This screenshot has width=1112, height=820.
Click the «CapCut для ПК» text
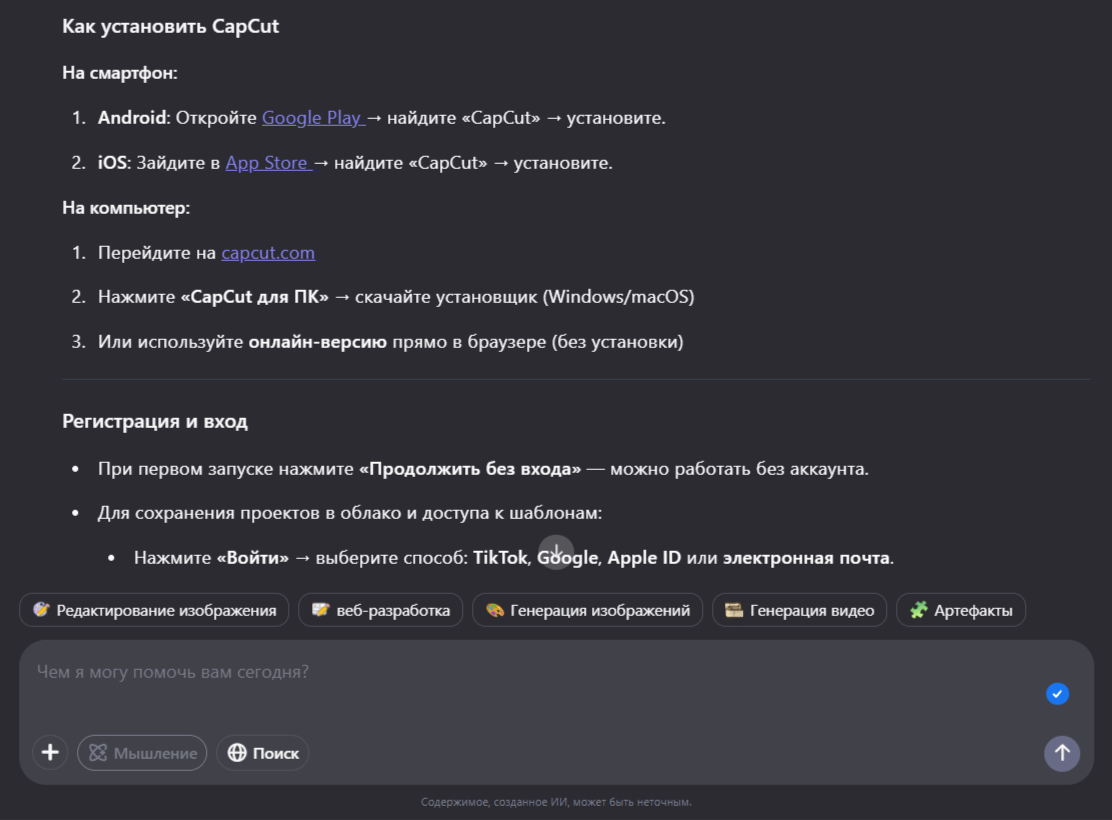point(255,297)
